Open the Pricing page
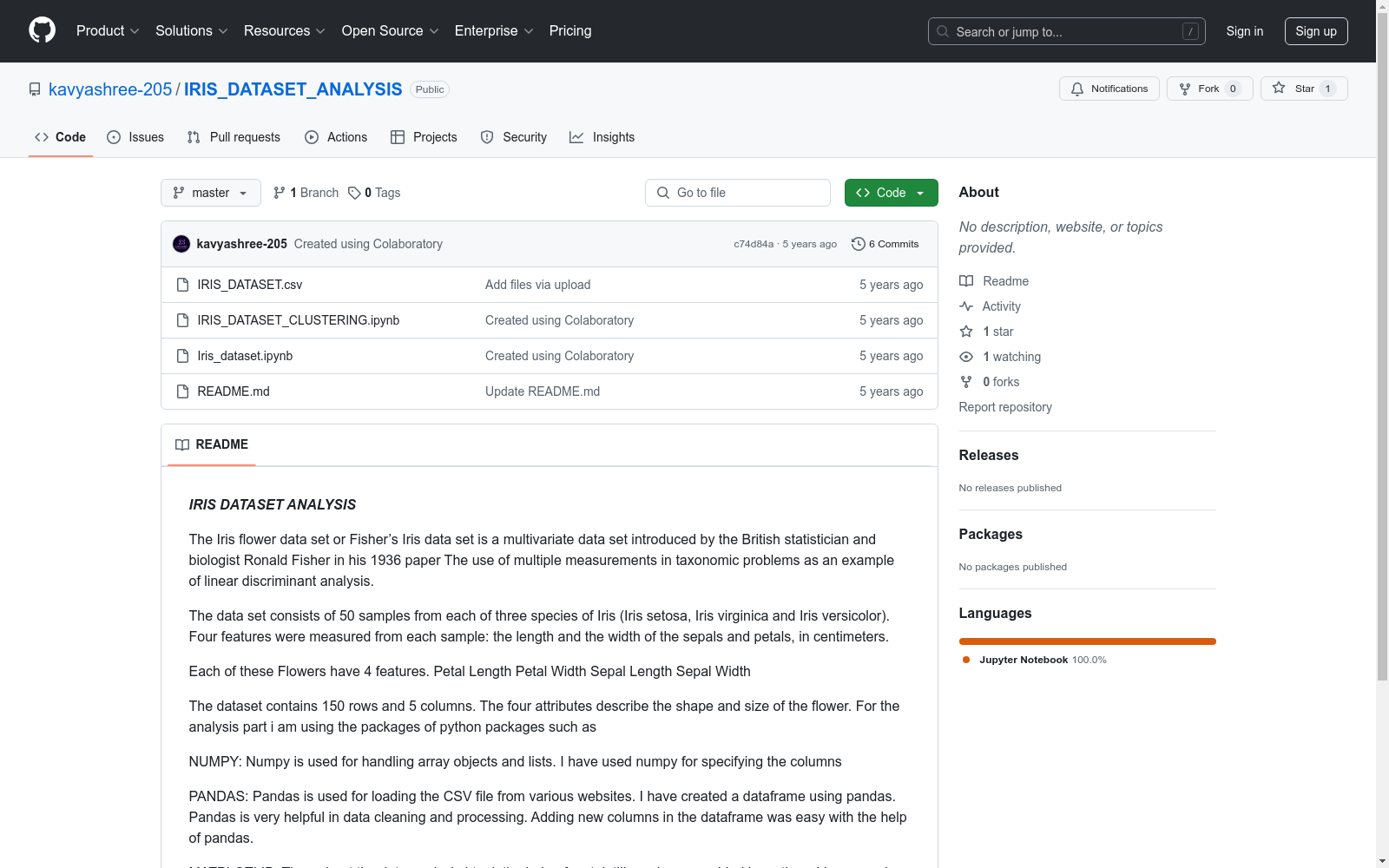1389x868 pixels. click(x=570, y=31)
